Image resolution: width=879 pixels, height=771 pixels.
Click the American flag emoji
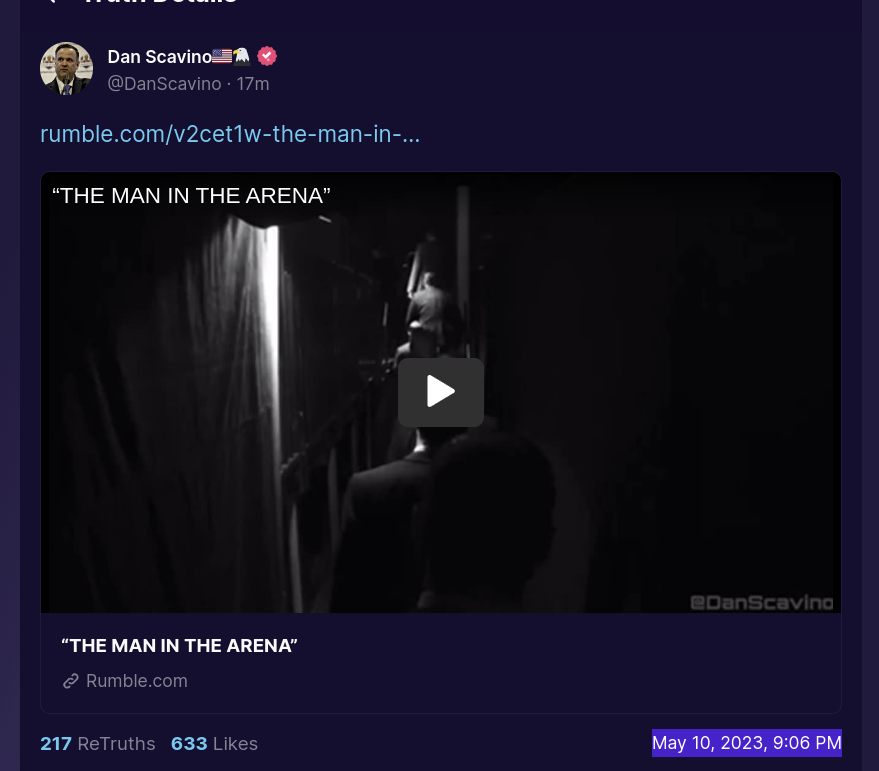point(222,56)
